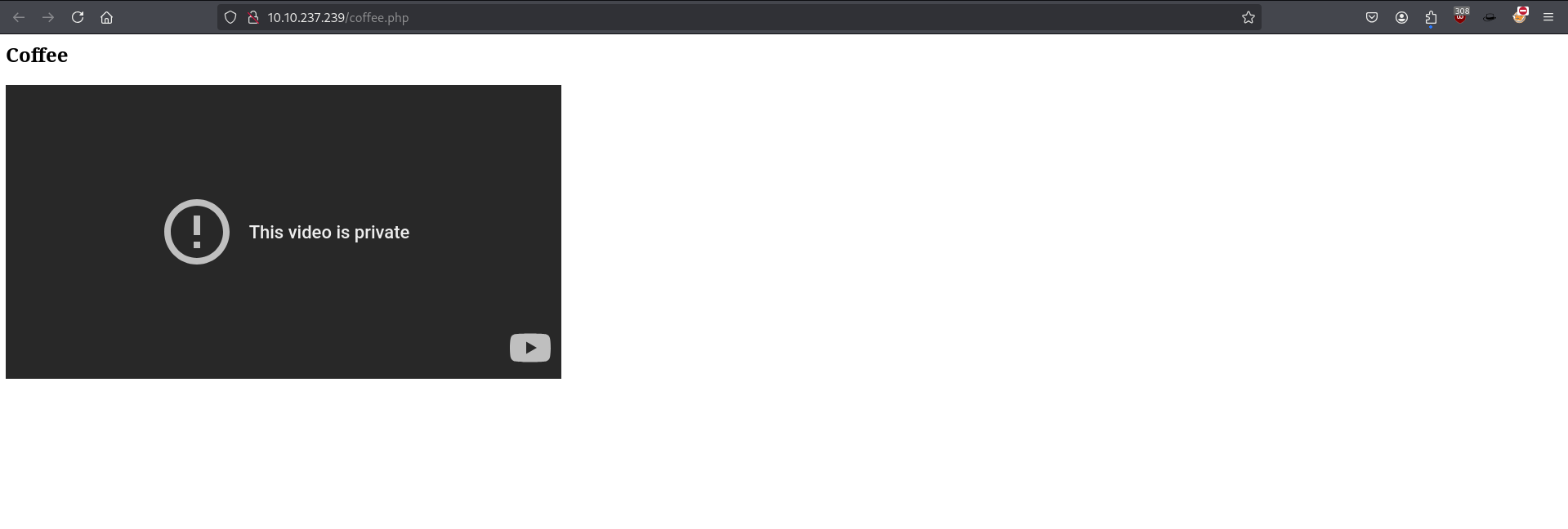
Task: Click the Coffee page heading
Action: point(37,56)
